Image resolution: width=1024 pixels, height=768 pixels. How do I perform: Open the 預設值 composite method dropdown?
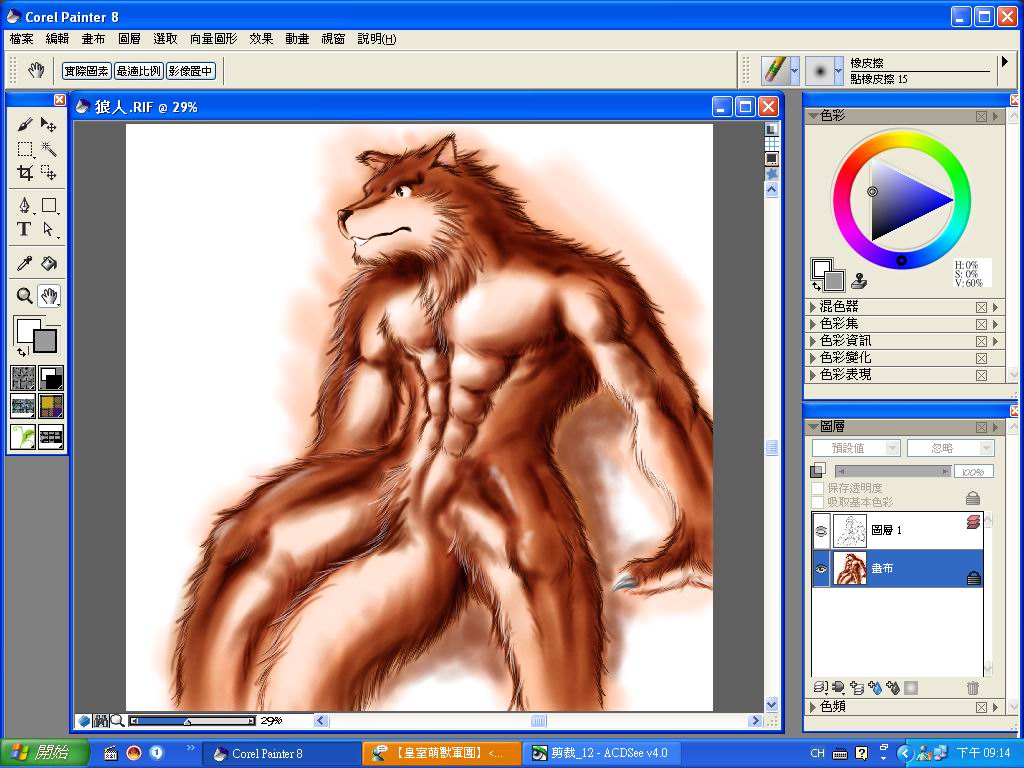(856, 449)
